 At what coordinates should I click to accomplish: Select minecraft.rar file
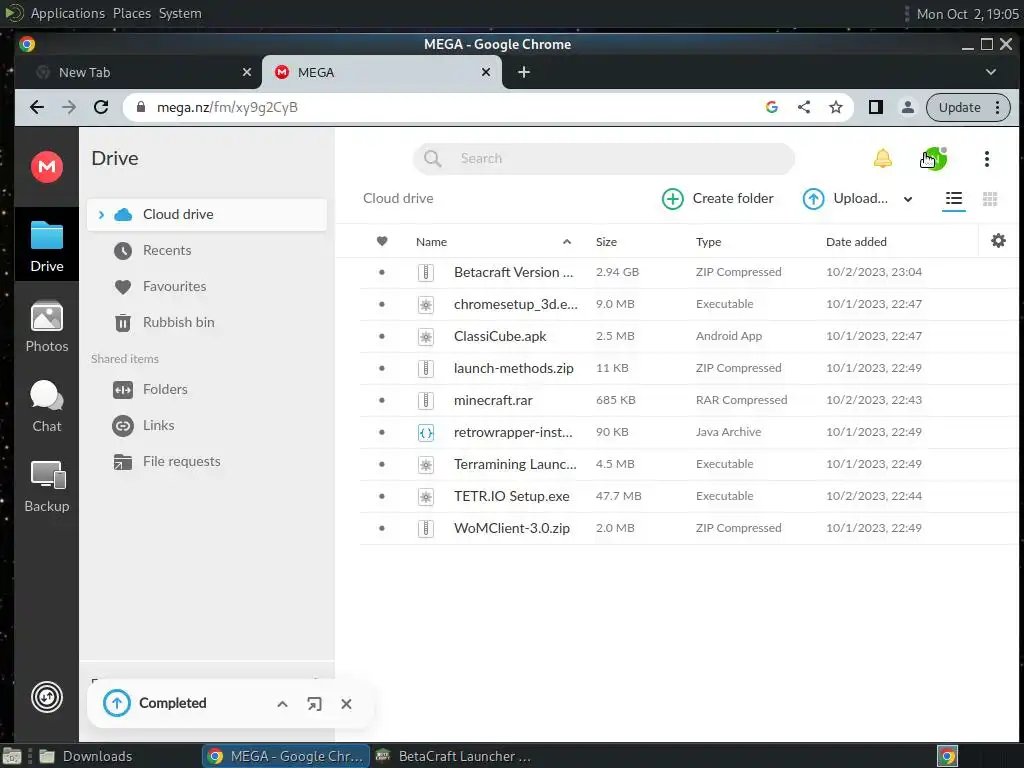pyautogui.click(x=689, y=400)
